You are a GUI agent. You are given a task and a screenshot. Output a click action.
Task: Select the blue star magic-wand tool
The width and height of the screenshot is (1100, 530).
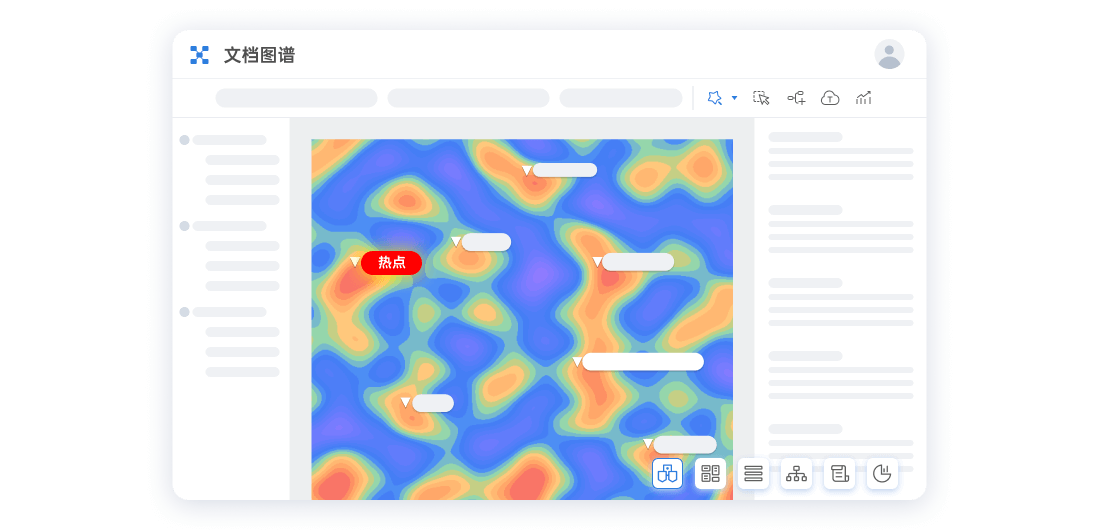coord(715,98)
